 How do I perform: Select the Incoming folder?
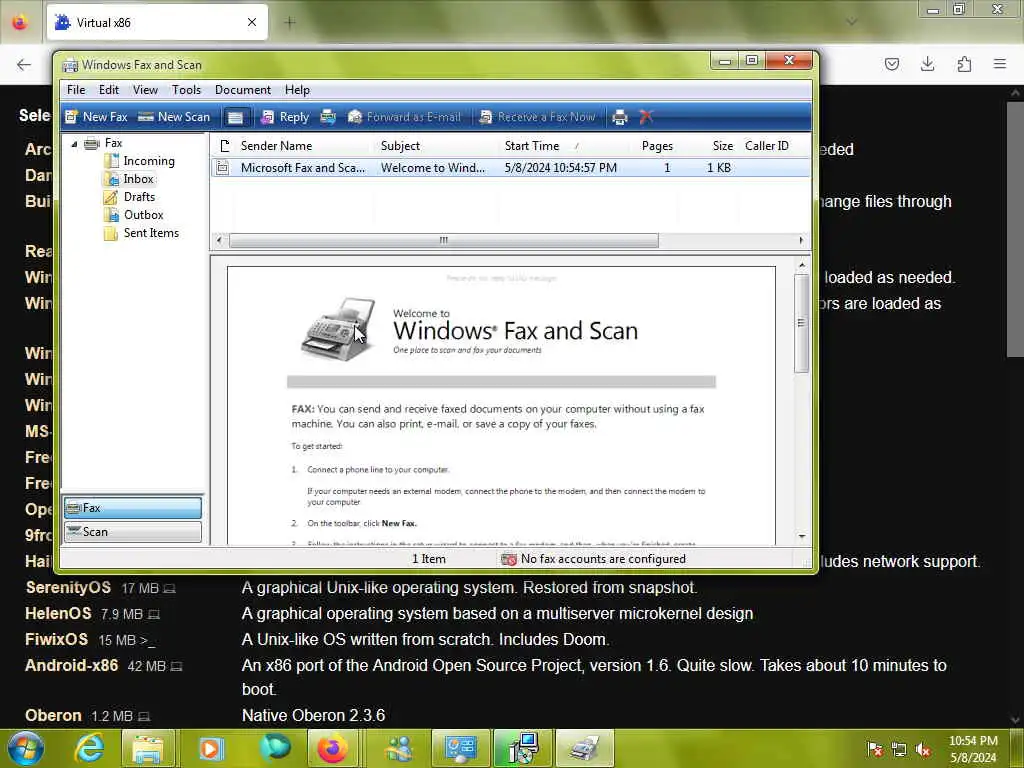(x=149, y=161)
